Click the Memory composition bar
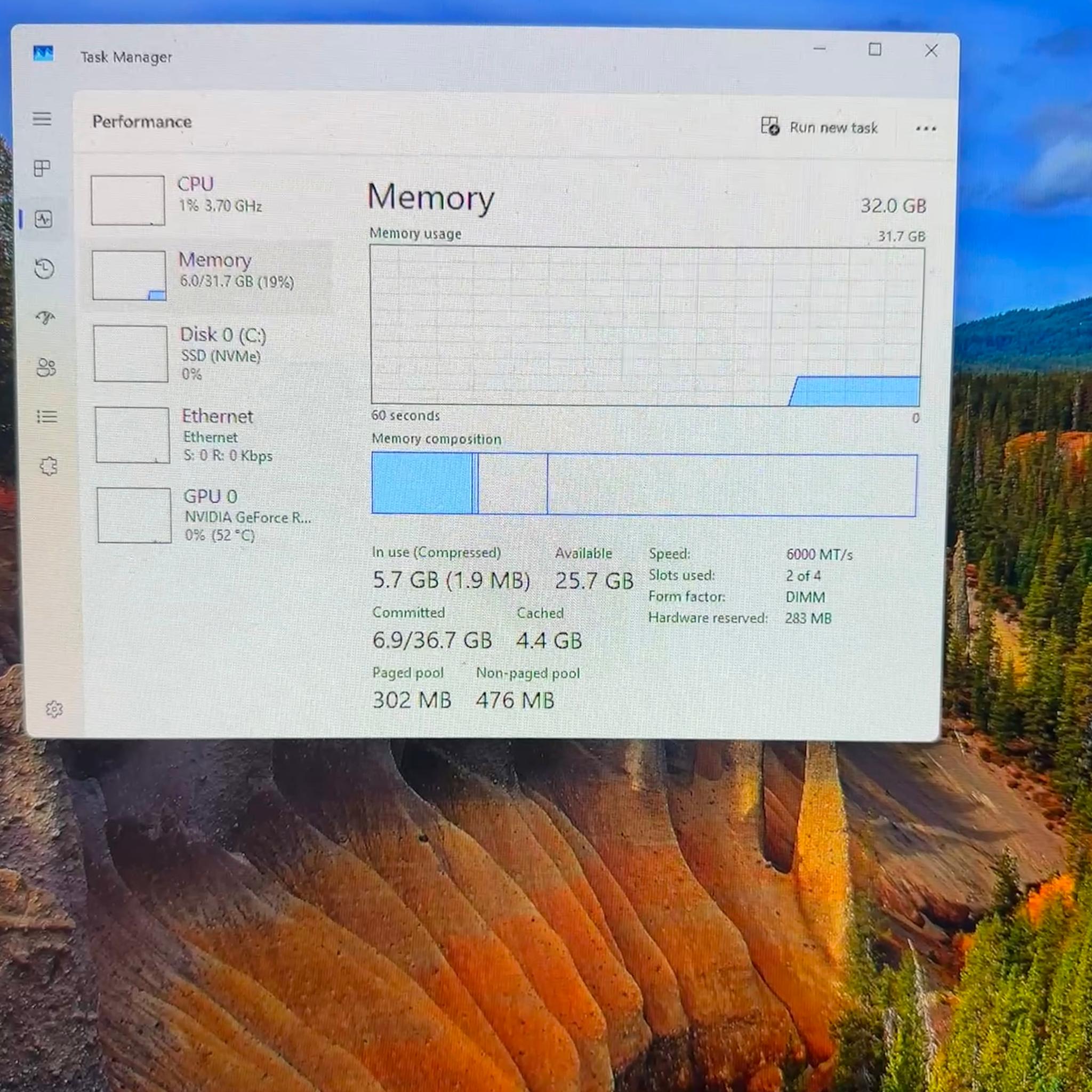Image resolution: width=1092 pixels, height=1092 pixels. point(644,484)
